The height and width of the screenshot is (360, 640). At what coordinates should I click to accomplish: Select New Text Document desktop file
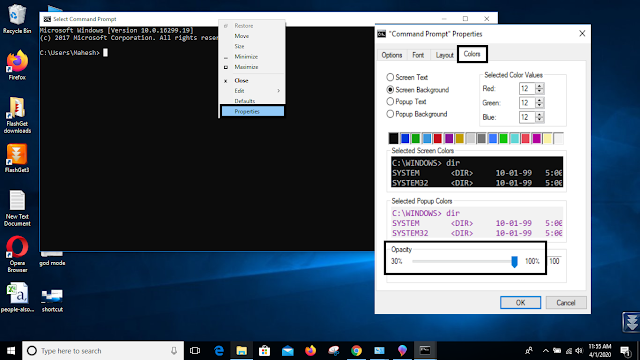tap(17, 208)
